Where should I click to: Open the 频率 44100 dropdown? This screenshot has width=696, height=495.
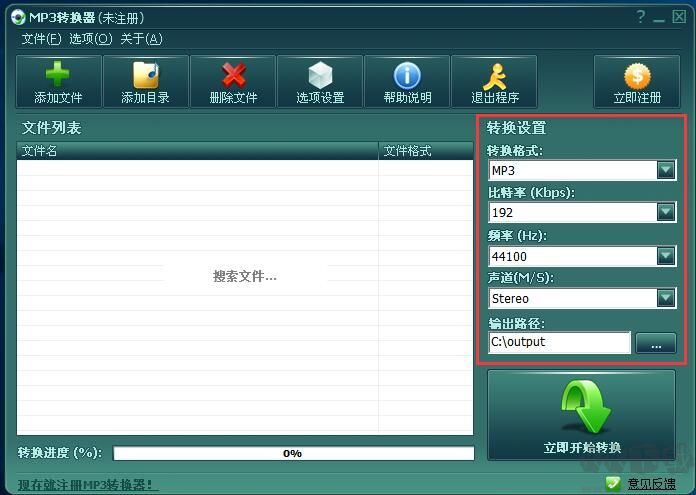click(666, 256)
